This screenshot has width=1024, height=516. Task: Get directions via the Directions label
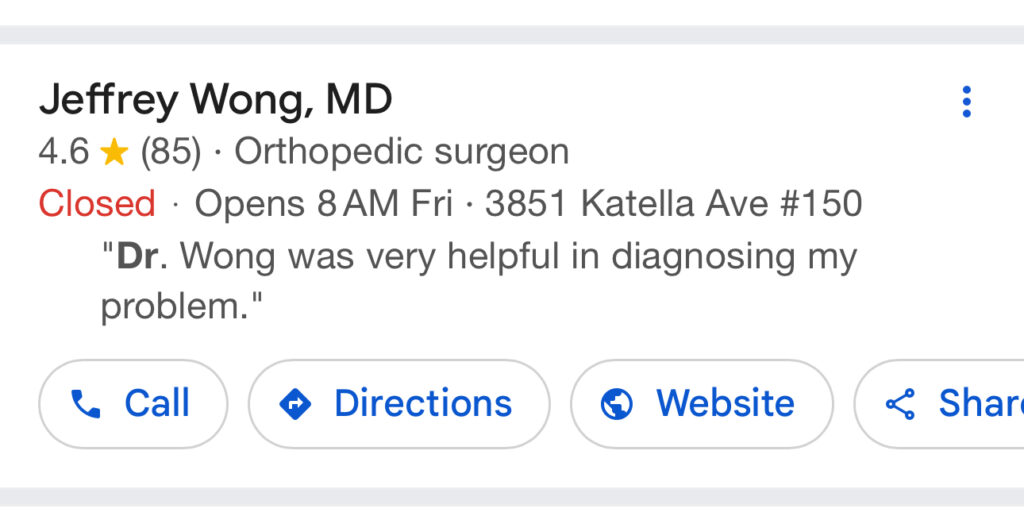click(422, 404)
